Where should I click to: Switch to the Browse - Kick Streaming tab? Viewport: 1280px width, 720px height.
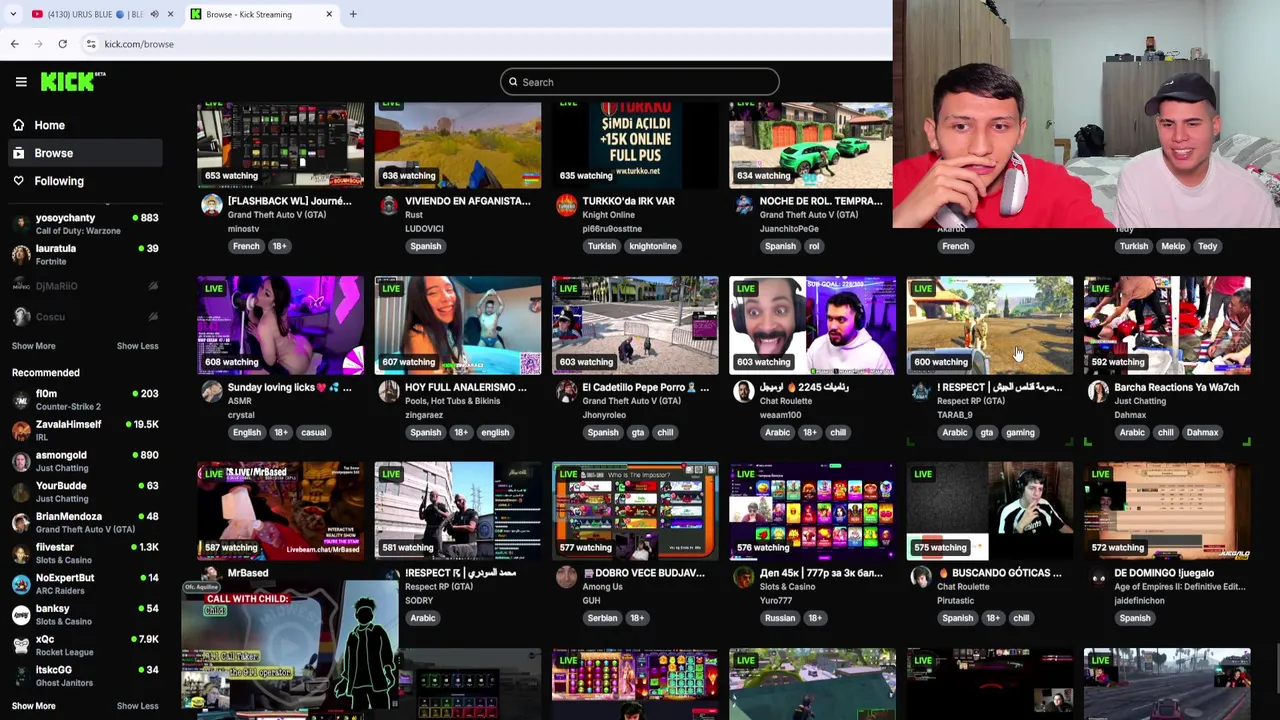261,14
